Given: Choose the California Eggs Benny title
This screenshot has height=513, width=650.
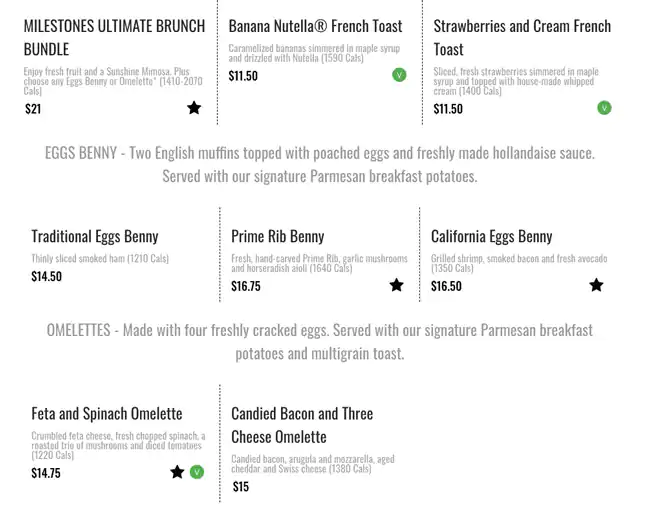Looking at the screenshot, I should coord(491,236).
